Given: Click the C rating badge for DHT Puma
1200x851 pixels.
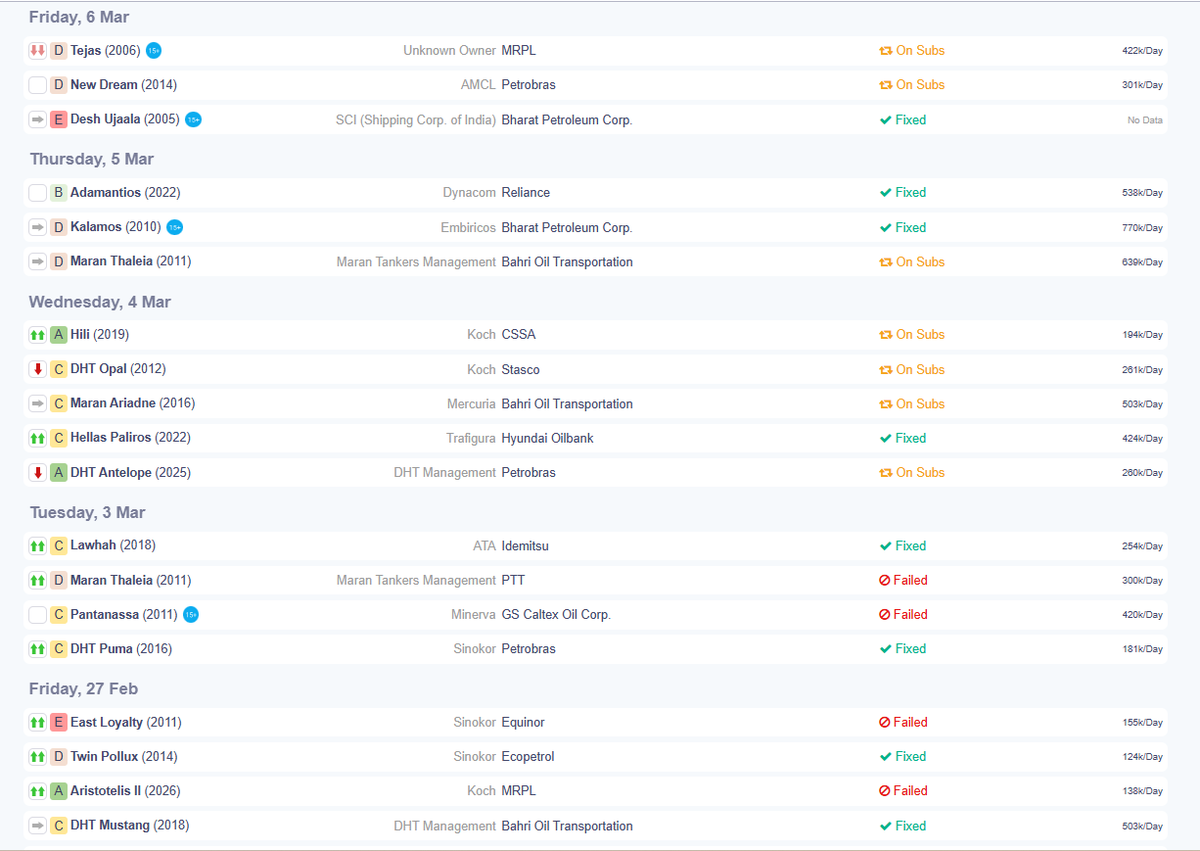Looking at the screenshot, I should pos(59,649).
